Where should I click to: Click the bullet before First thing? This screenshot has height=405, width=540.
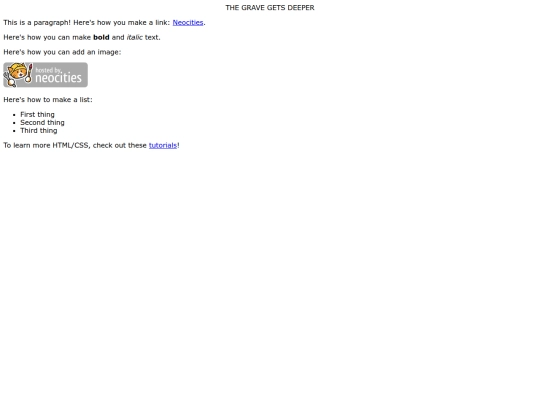pyautogui.click(x=14, y=115)
